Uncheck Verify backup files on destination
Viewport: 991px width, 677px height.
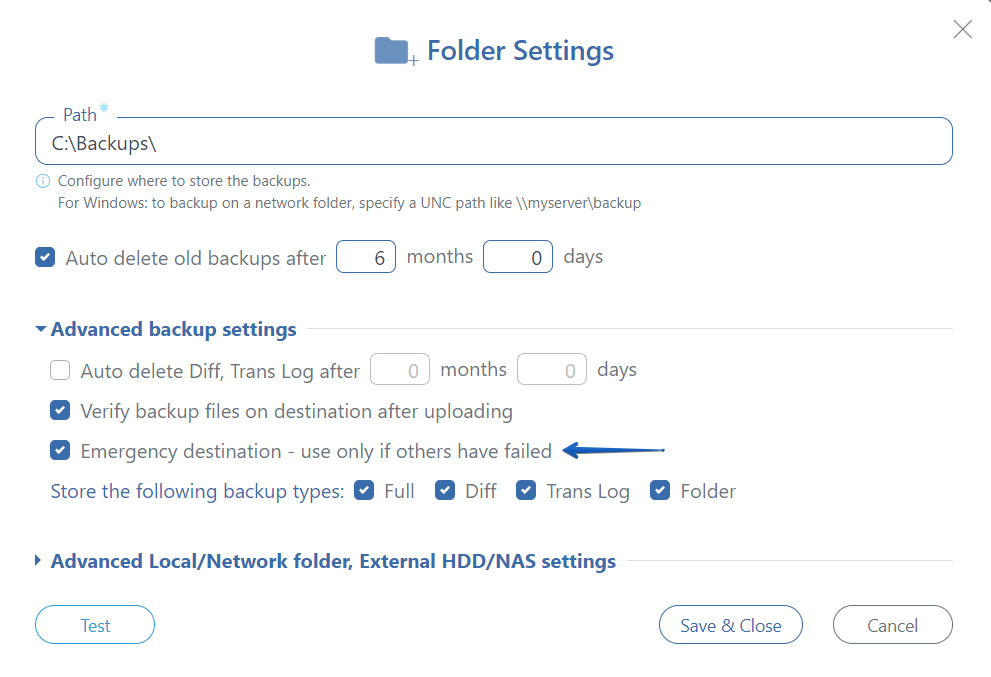(60, 410)
